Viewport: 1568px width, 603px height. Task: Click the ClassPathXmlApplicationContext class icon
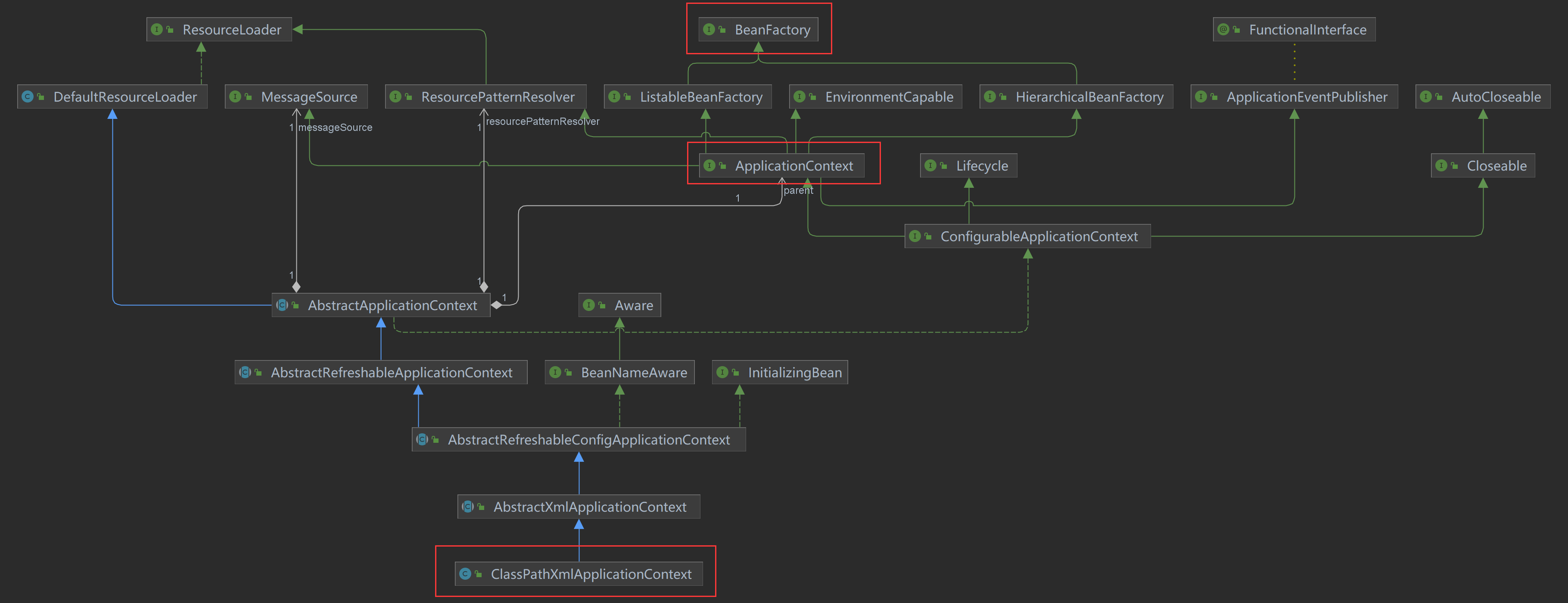(465, 574)
